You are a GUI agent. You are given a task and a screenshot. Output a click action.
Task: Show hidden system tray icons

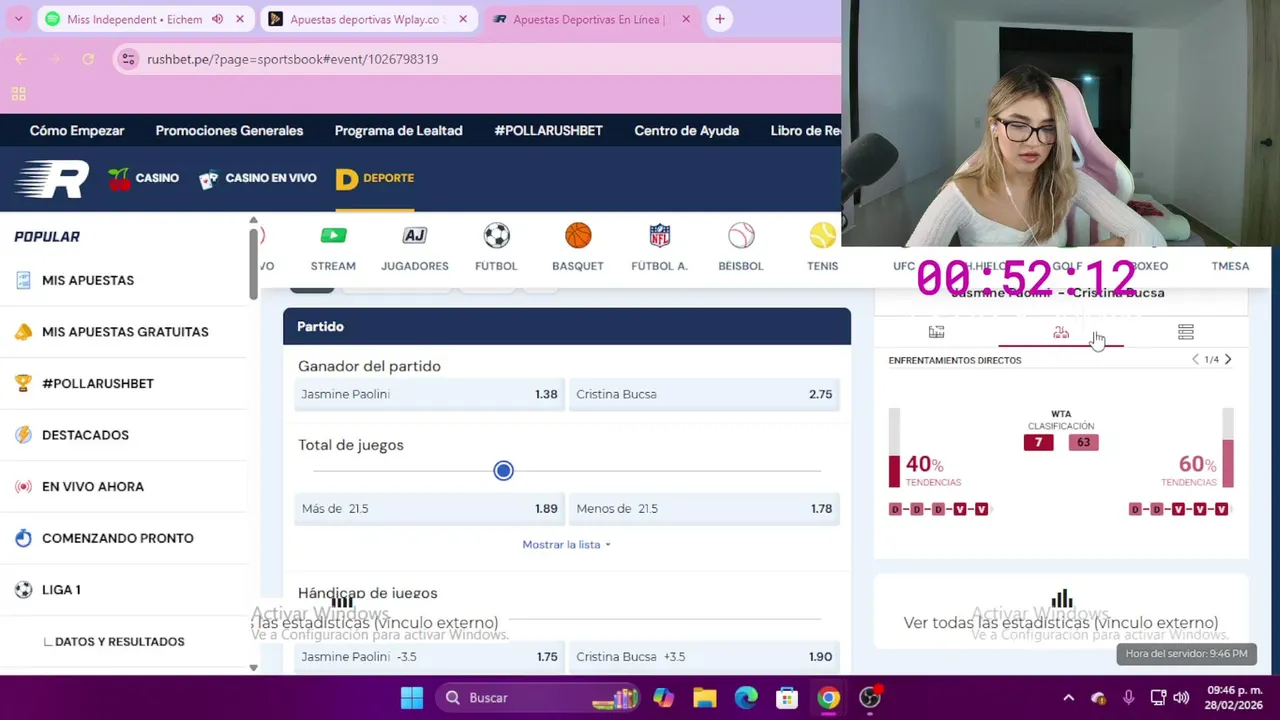pos(1068,698)
